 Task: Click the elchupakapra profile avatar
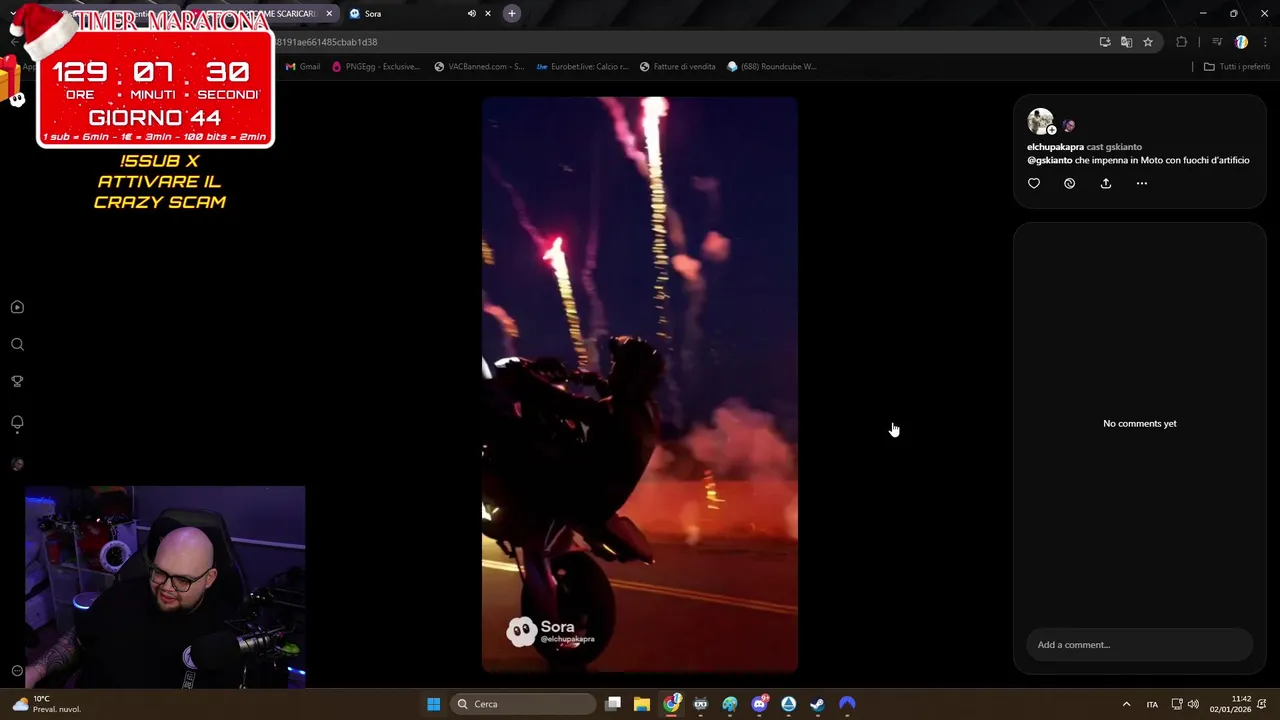click(x=1040, y=122)
